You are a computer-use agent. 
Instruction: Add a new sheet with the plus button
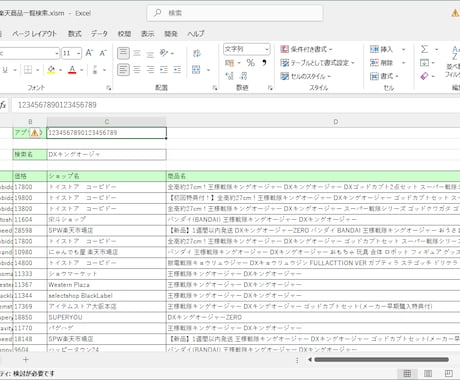(26, 359)
